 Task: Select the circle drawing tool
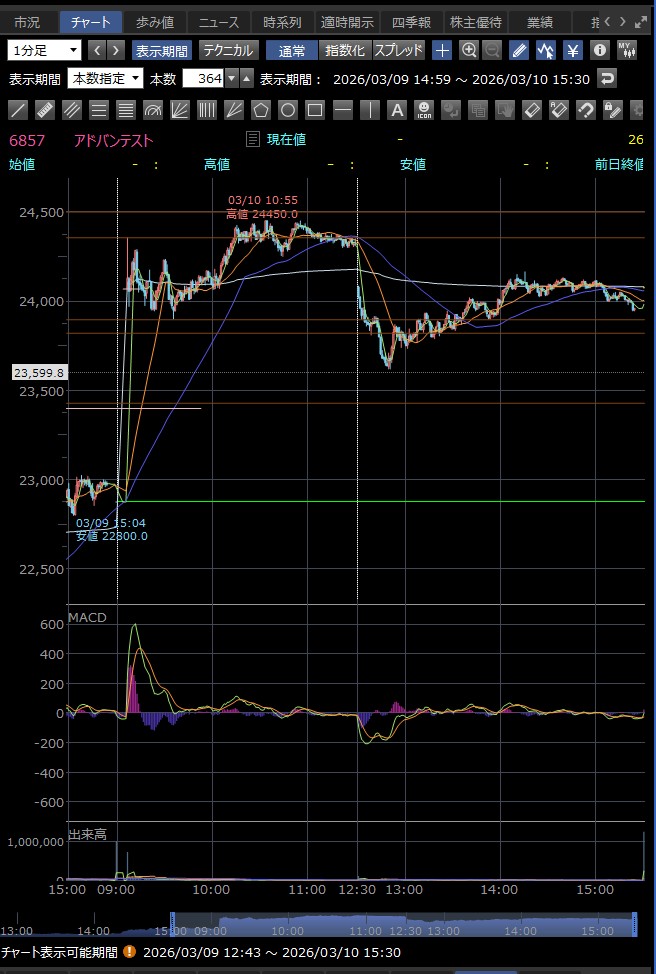point(288,110)
